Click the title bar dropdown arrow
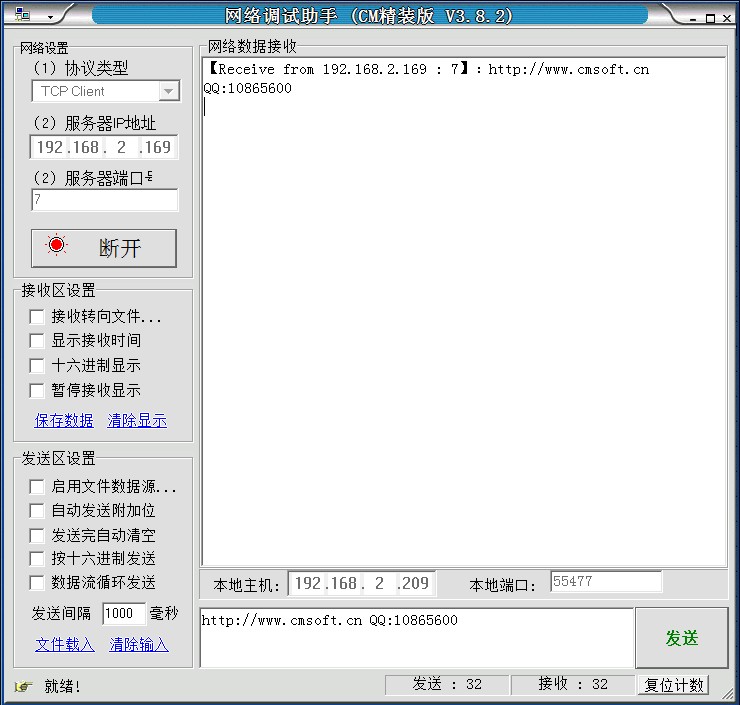The width and height of the screenshot is (740, 705). [50, 18]
